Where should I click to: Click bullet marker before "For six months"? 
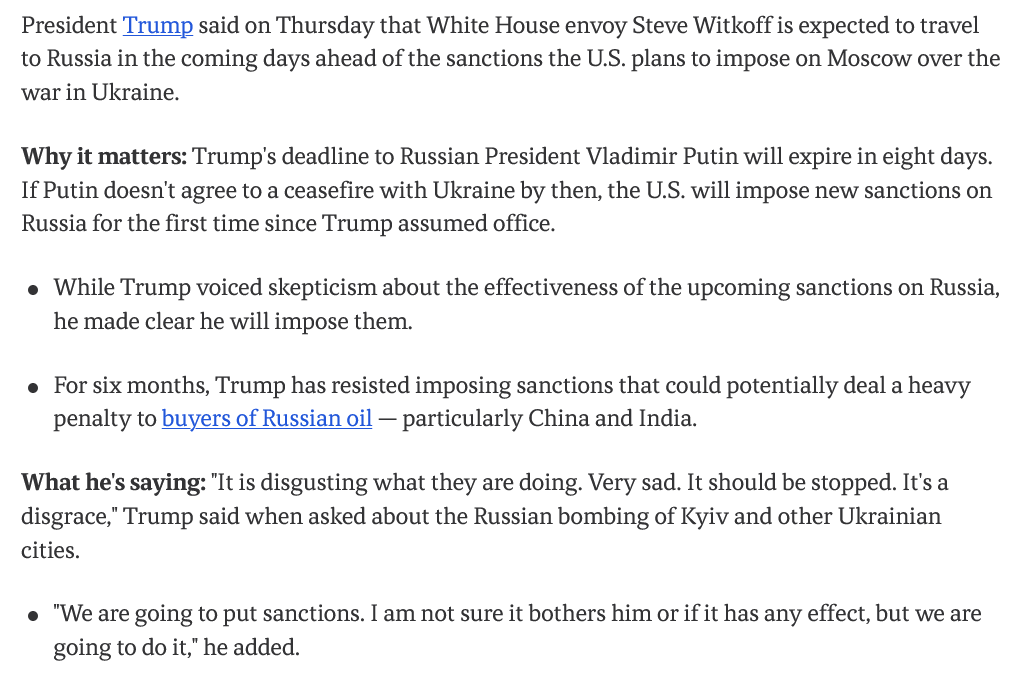(x=33, y=388)
